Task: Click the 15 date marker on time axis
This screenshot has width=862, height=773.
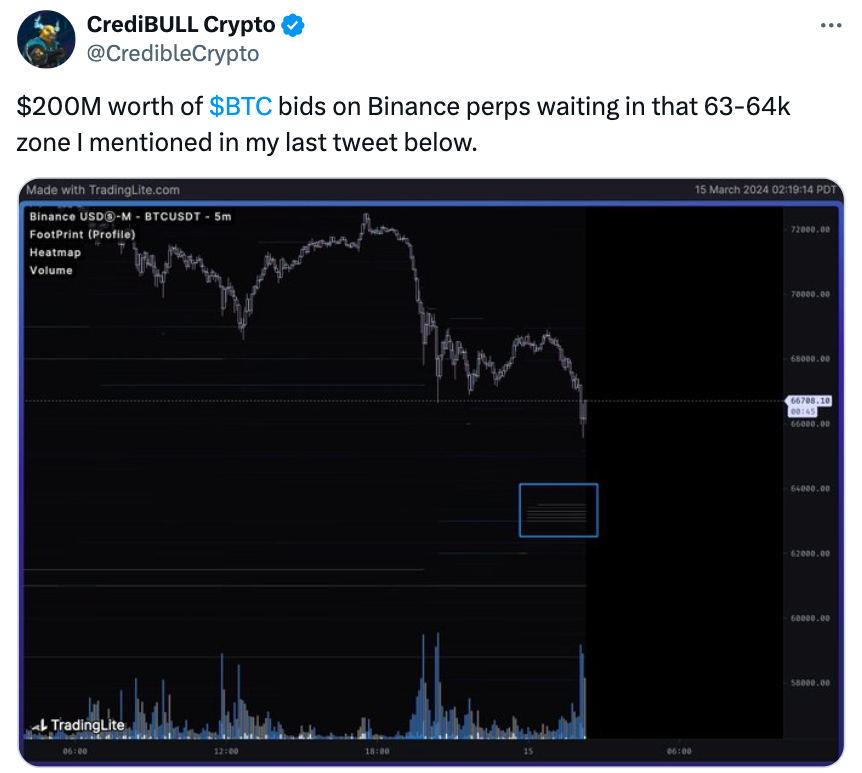Action: [528, 751]
